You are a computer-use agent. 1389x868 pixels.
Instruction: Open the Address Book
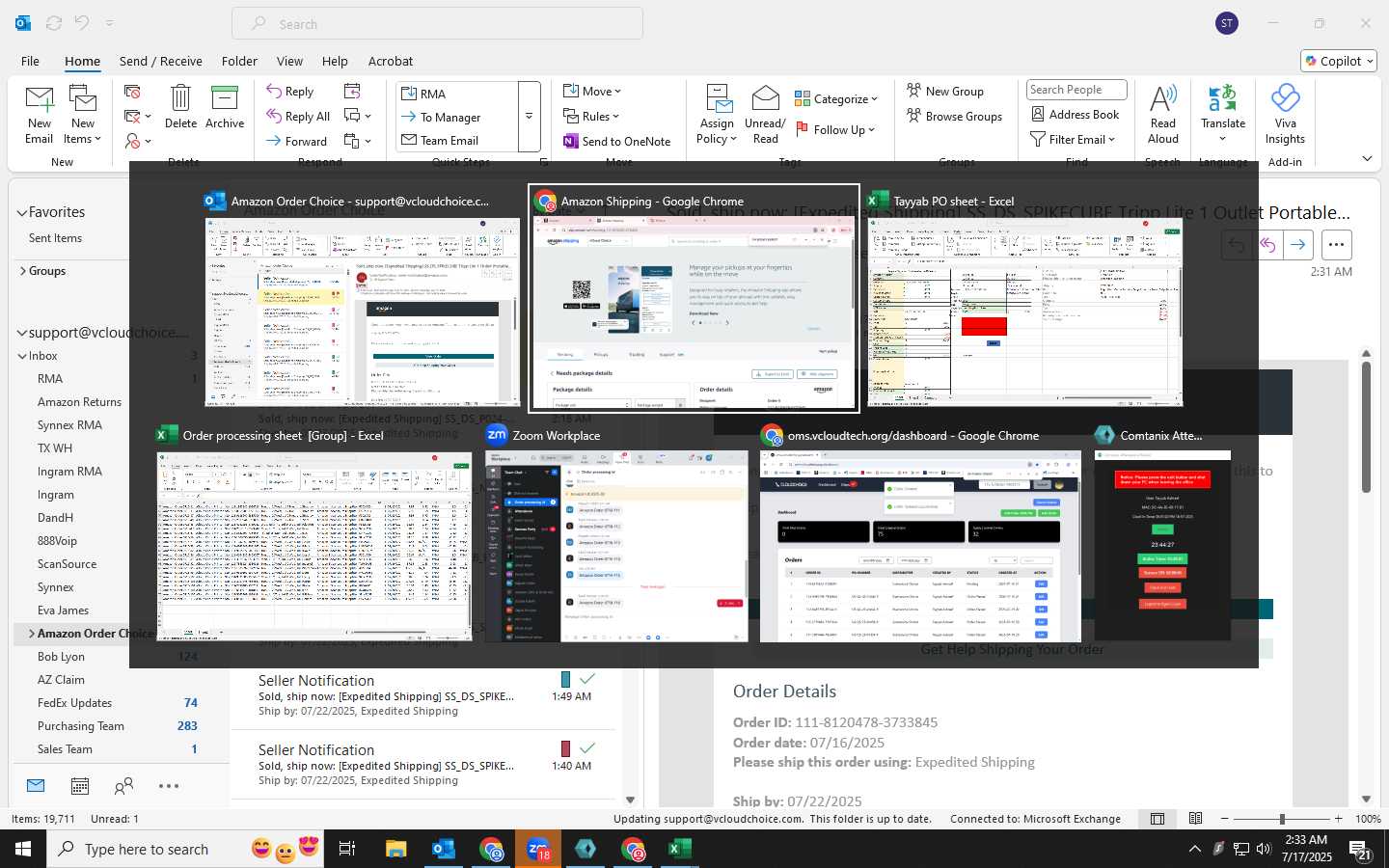coord(1076,114)
